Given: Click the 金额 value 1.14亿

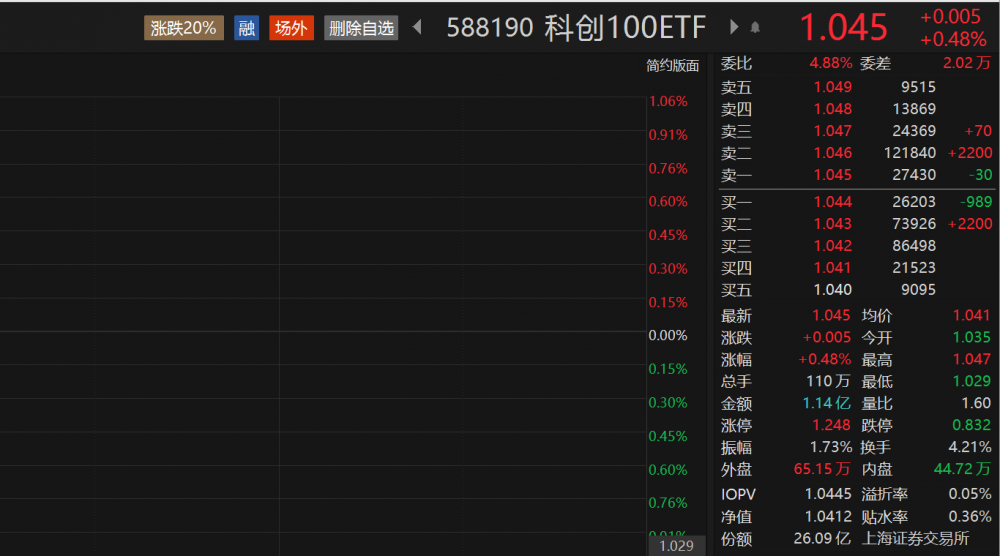Looking at the screenshot, I should (826, 403).
